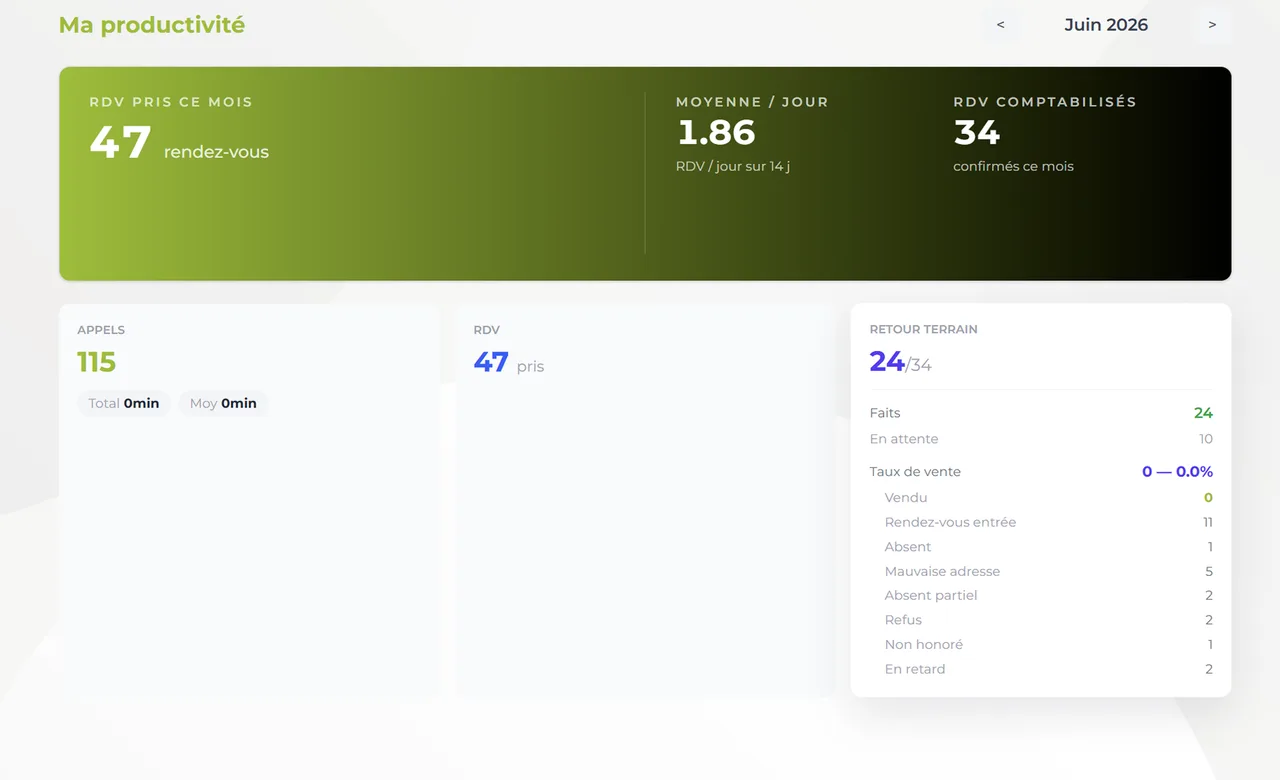Click the RDV COMPTABILISÉS heading
Image resolution: width=1280 pixels, height=780 pixels.
1045,102
